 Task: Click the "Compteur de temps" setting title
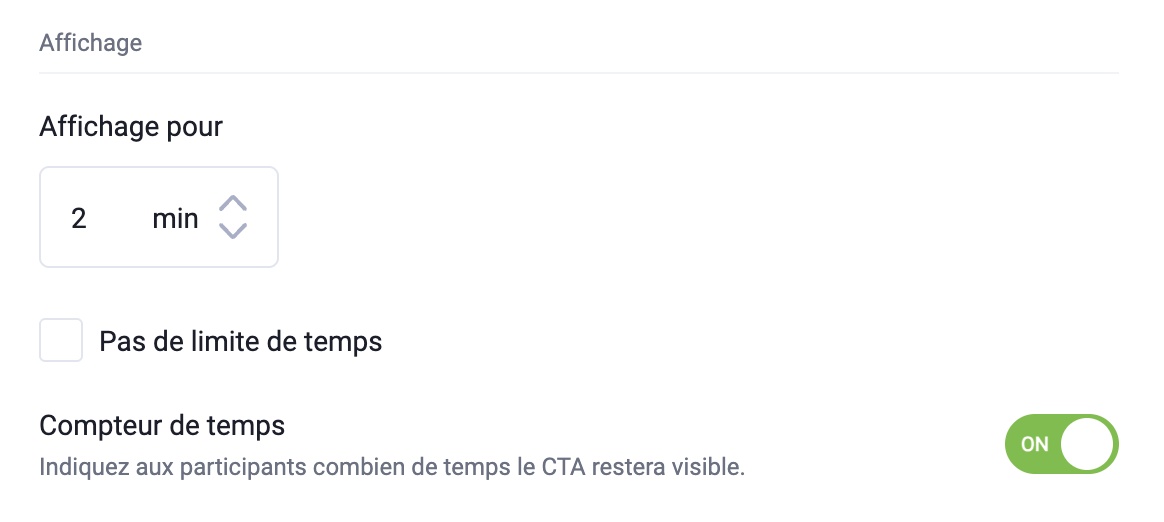162,425
